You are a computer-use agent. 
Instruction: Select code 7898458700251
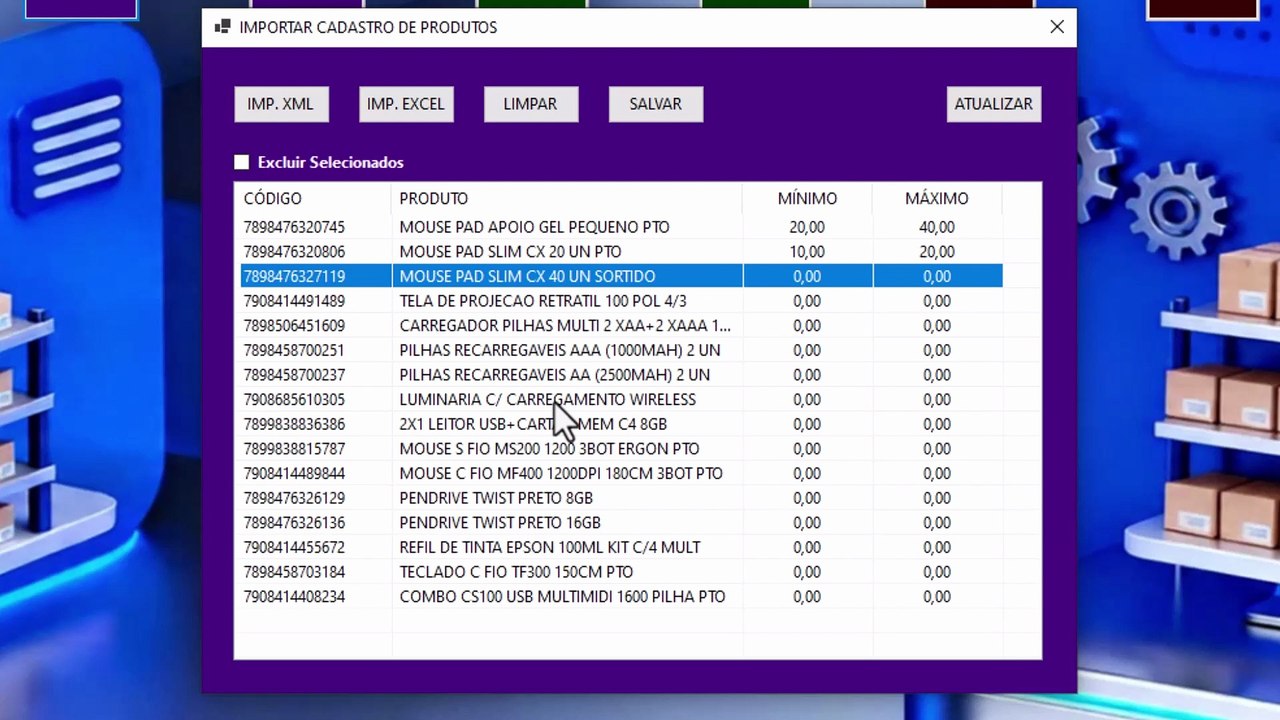click(x=294, y=351)
